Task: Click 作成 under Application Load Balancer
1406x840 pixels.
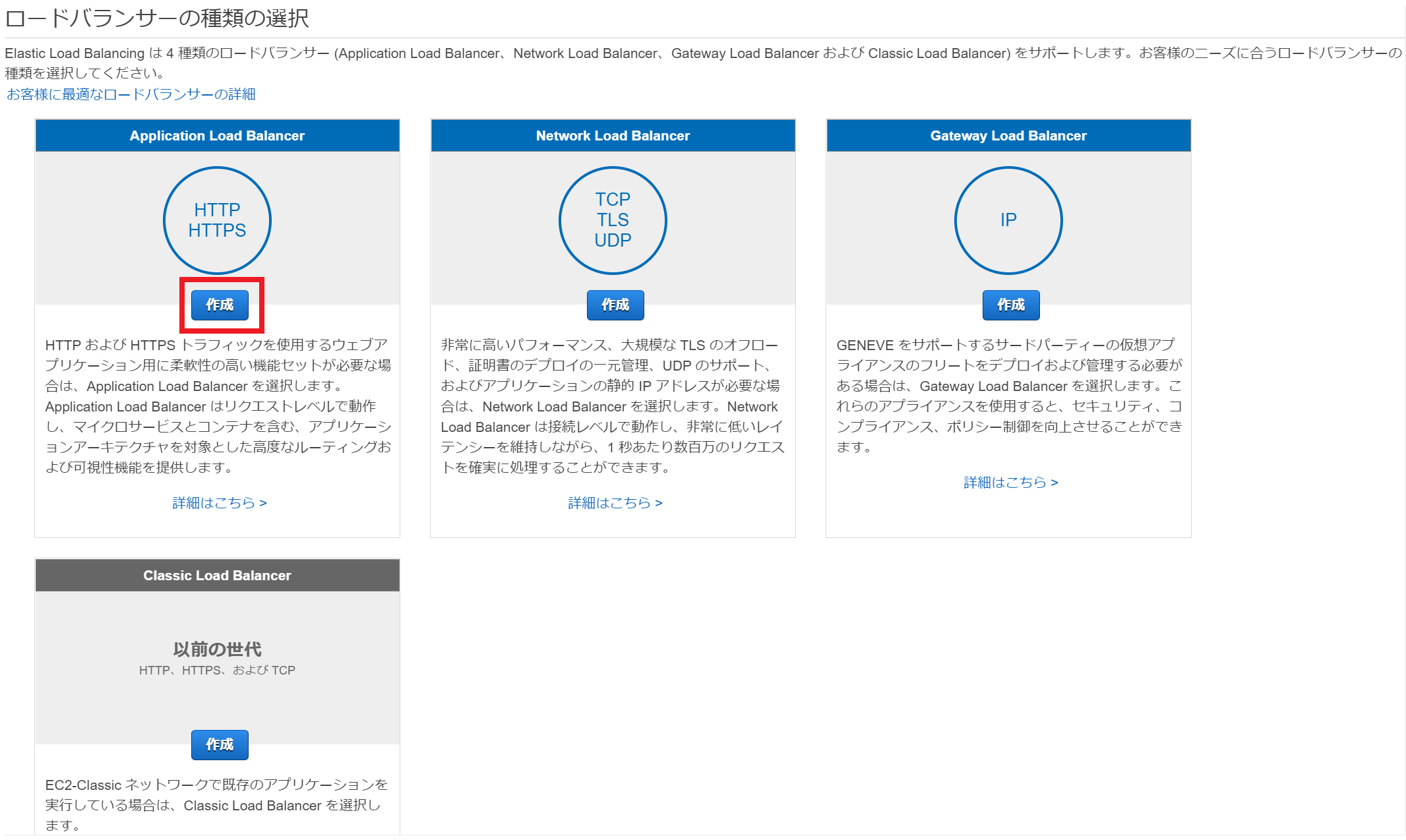Action: (x=220, y=305)
